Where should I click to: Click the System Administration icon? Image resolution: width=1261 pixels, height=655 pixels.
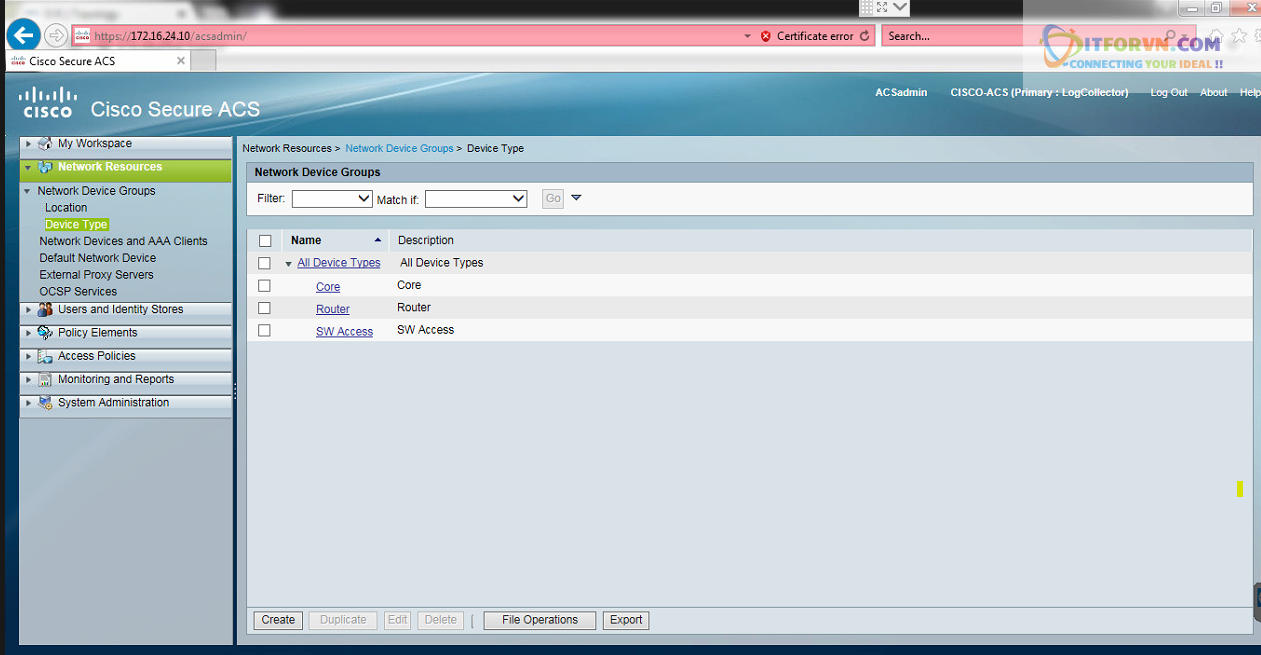tap(45, 403)
